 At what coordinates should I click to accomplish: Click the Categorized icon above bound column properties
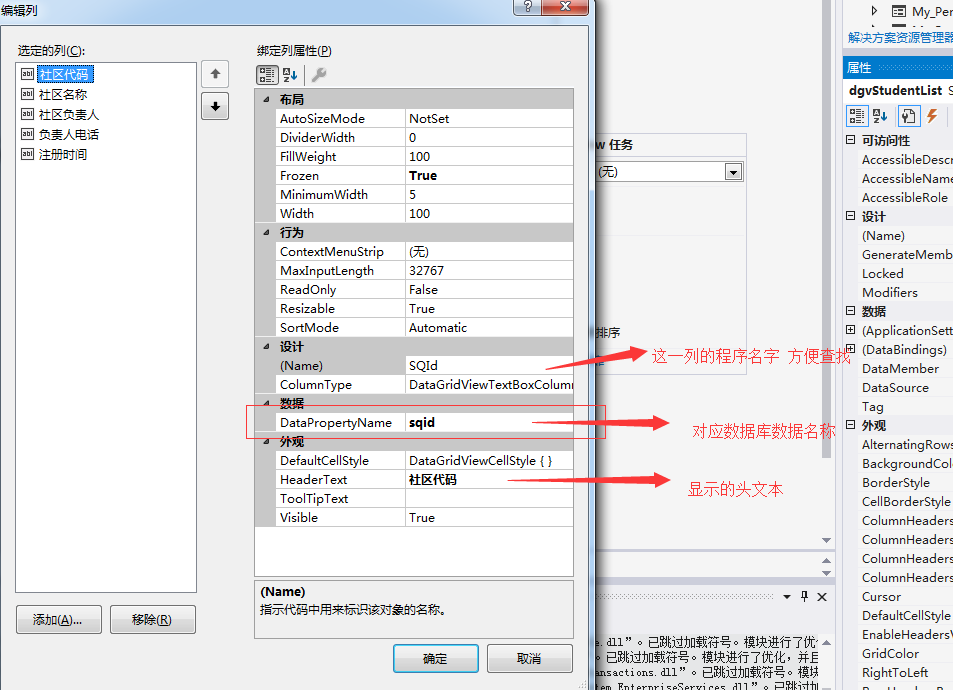click(266, 76)
